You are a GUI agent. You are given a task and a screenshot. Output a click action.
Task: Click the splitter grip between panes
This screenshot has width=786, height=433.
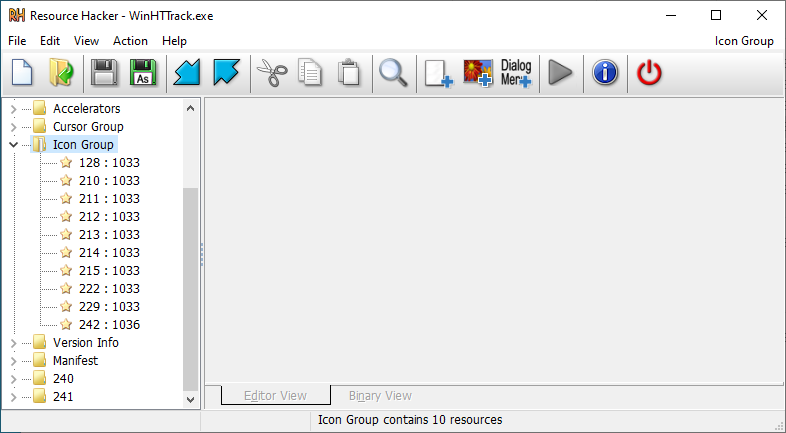[202, 255]
